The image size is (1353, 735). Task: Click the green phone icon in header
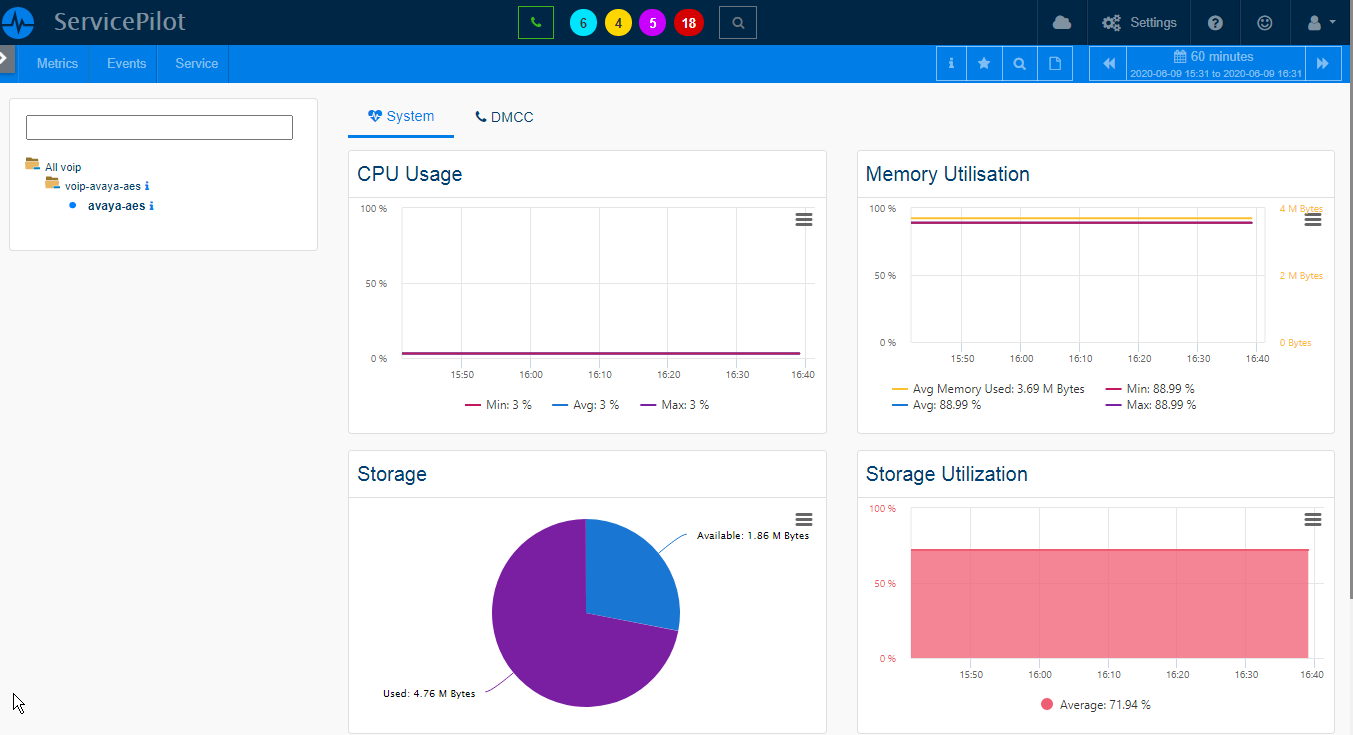[x=536, y=22]
